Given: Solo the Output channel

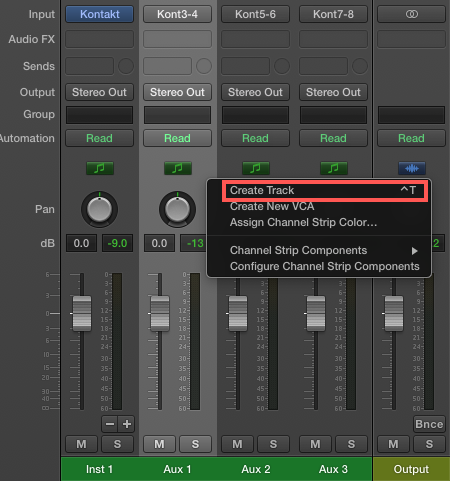Looking at the screenshot, I should coord(429,444).
